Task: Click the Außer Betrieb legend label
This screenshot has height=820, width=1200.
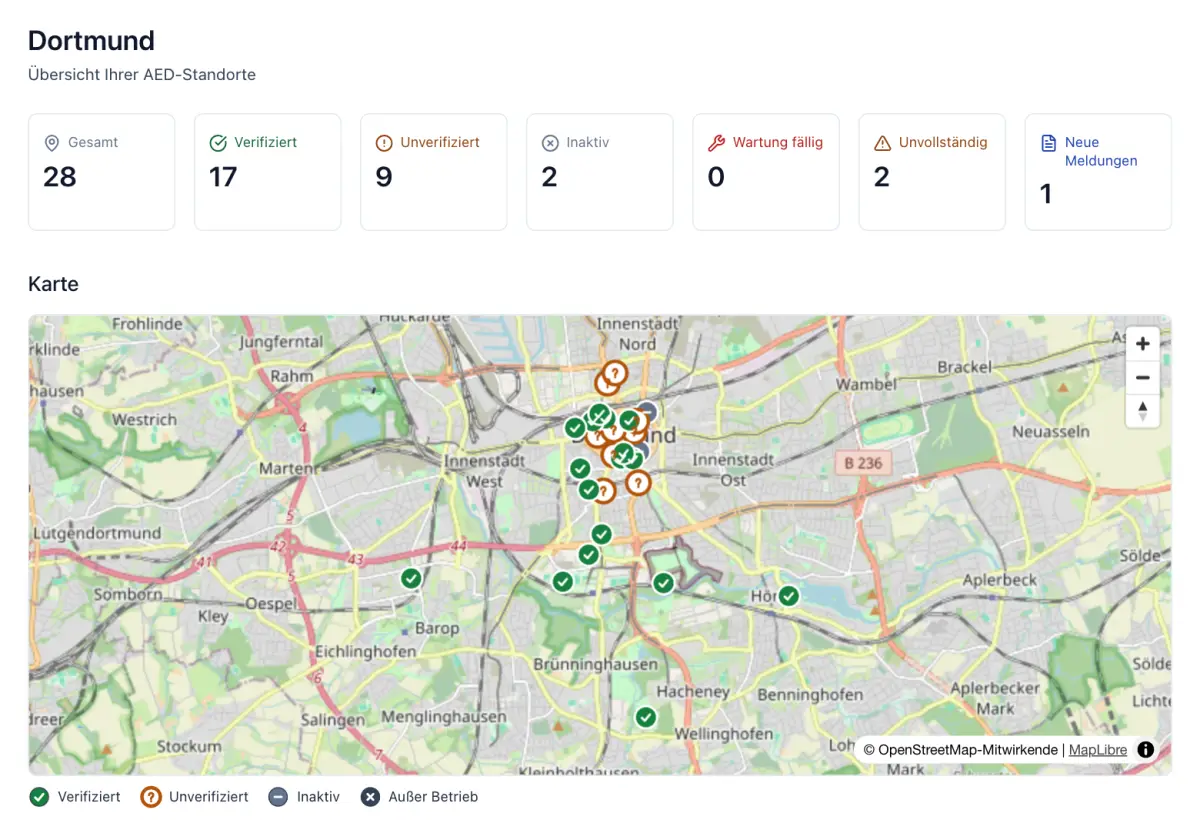Action: click(x=433, y=797)
